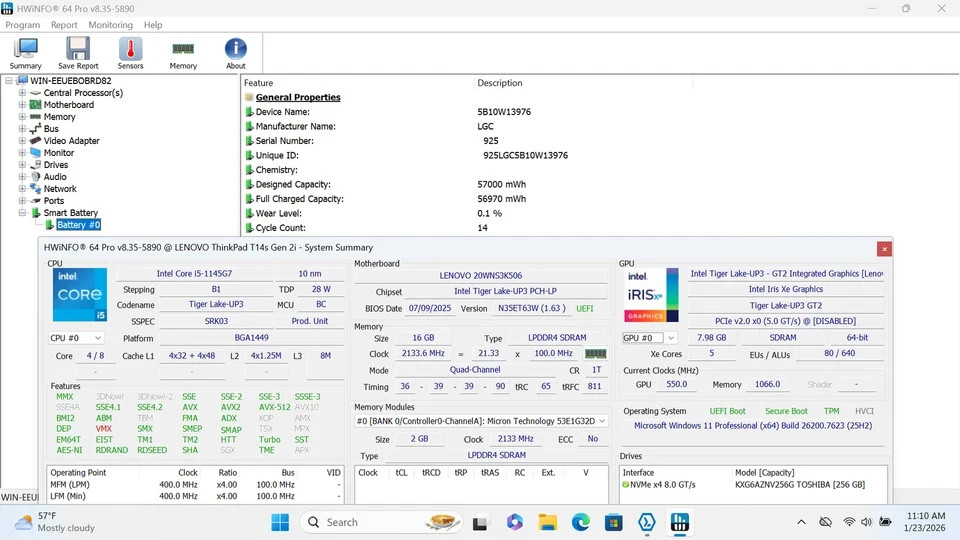Open the Help menu

[x=153, y=24]
